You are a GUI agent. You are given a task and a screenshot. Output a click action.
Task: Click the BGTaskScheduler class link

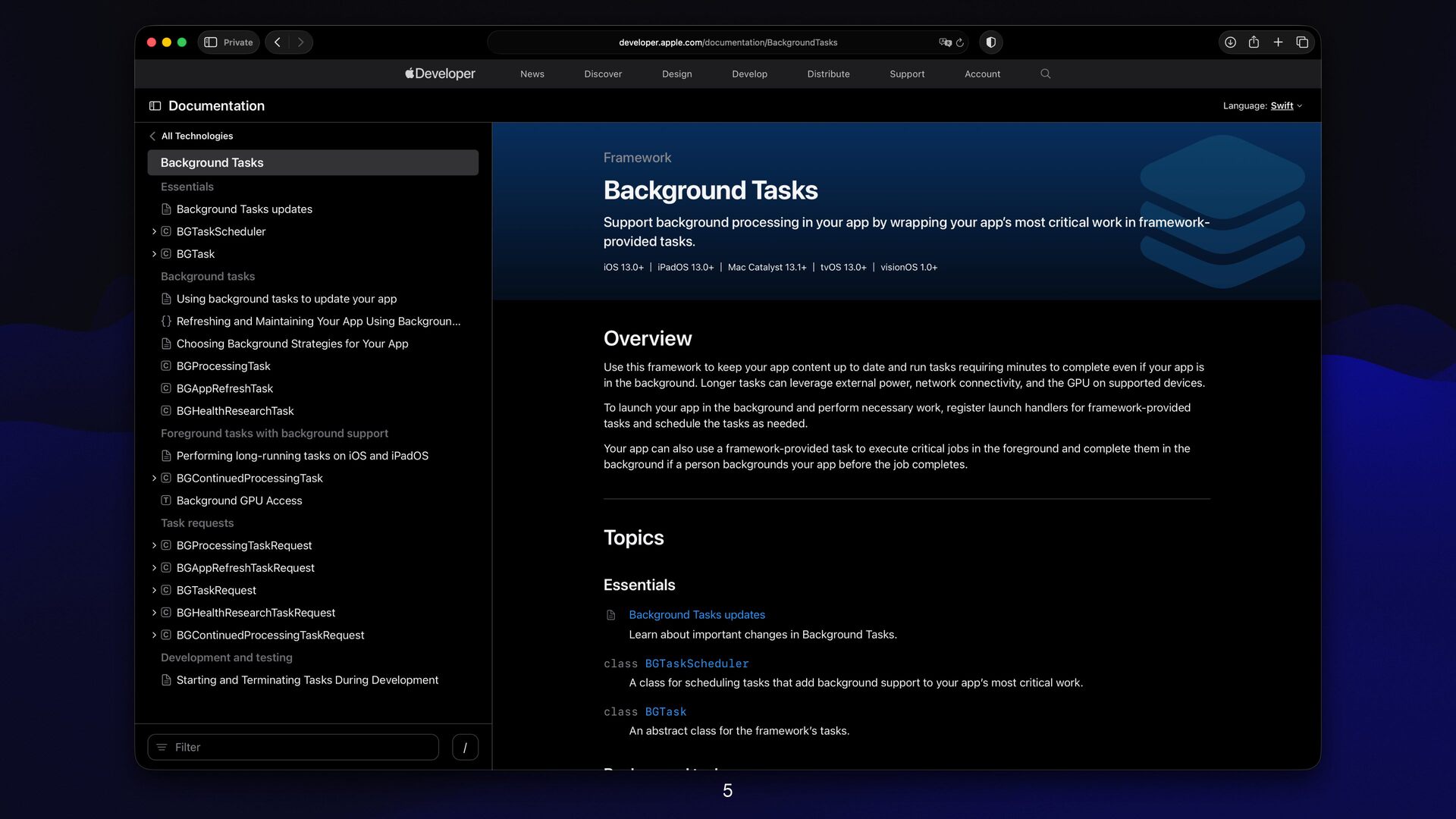tap(696, 664)
